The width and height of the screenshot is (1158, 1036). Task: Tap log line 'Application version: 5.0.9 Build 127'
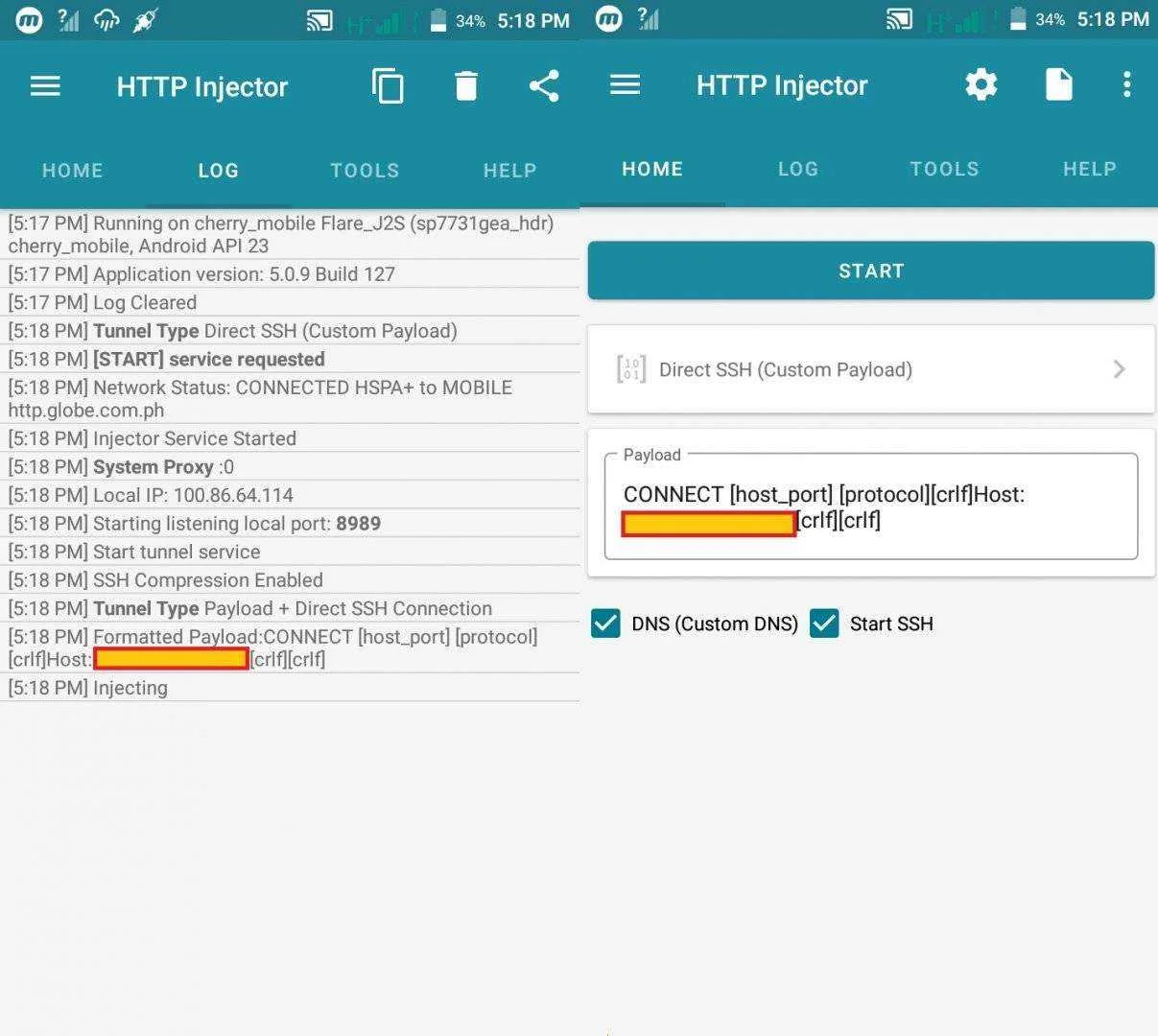pos(290,274)
